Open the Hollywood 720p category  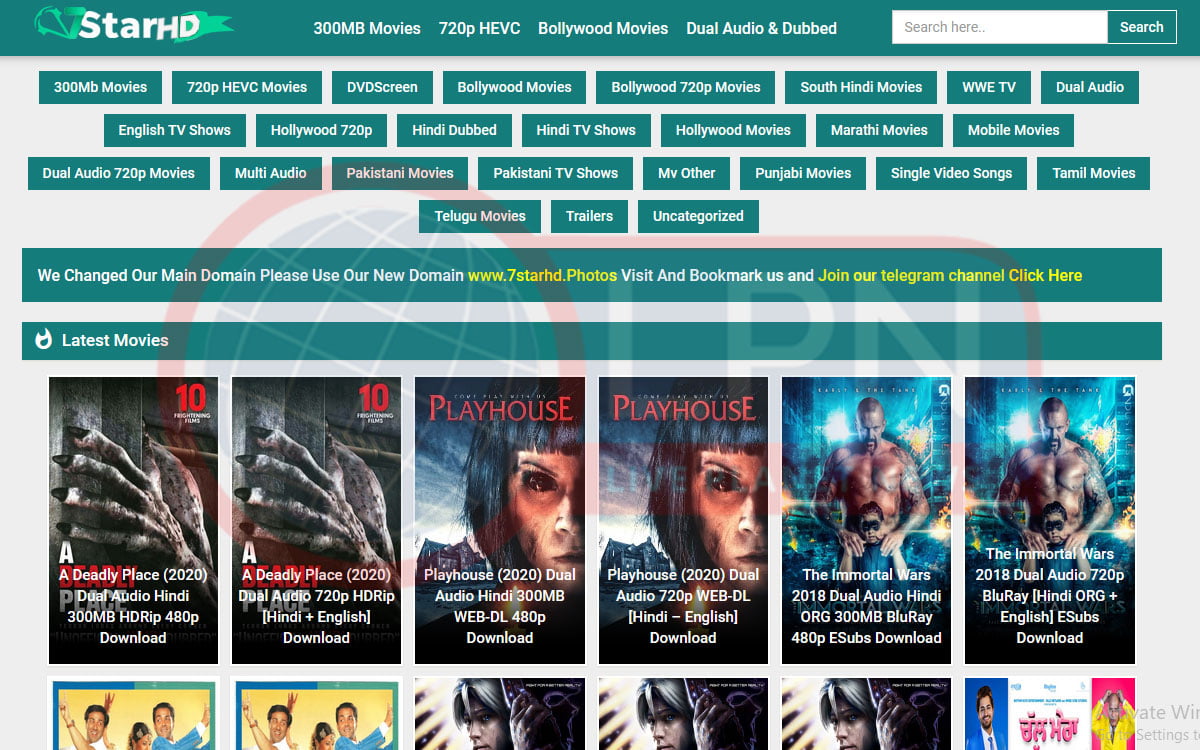[321, 130]
